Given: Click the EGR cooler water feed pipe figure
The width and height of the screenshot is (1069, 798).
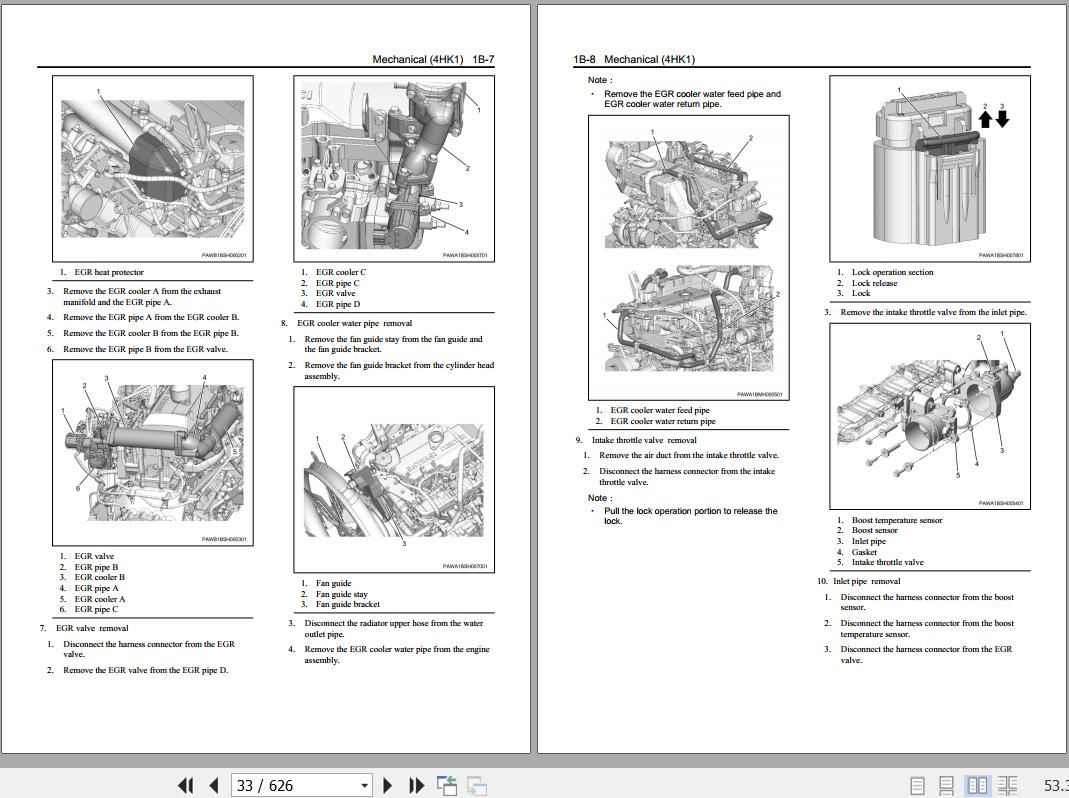Looking at the screenshot, I should [x=689, y=258].
